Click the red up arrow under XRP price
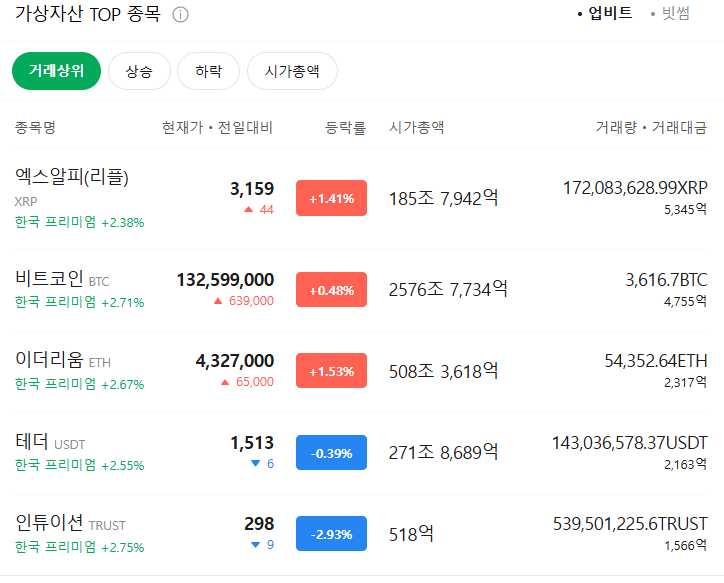Image resolution: width=724 pixels, height=583 pixels. 248,210
